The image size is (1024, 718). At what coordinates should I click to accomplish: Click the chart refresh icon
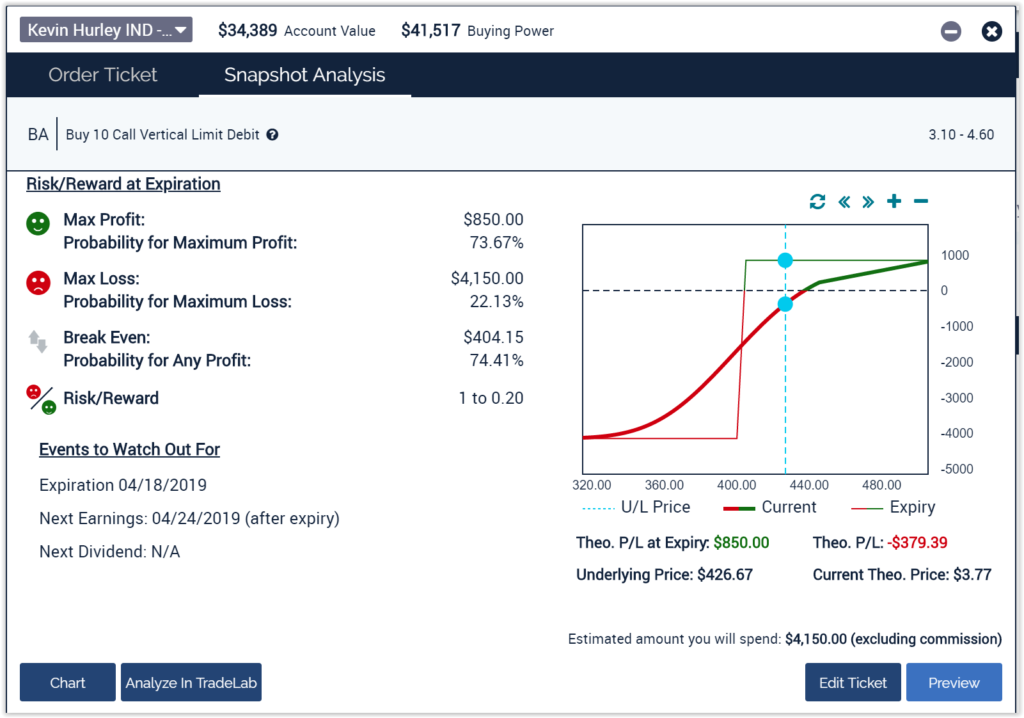pyautogui.click(x=817, y=202)
